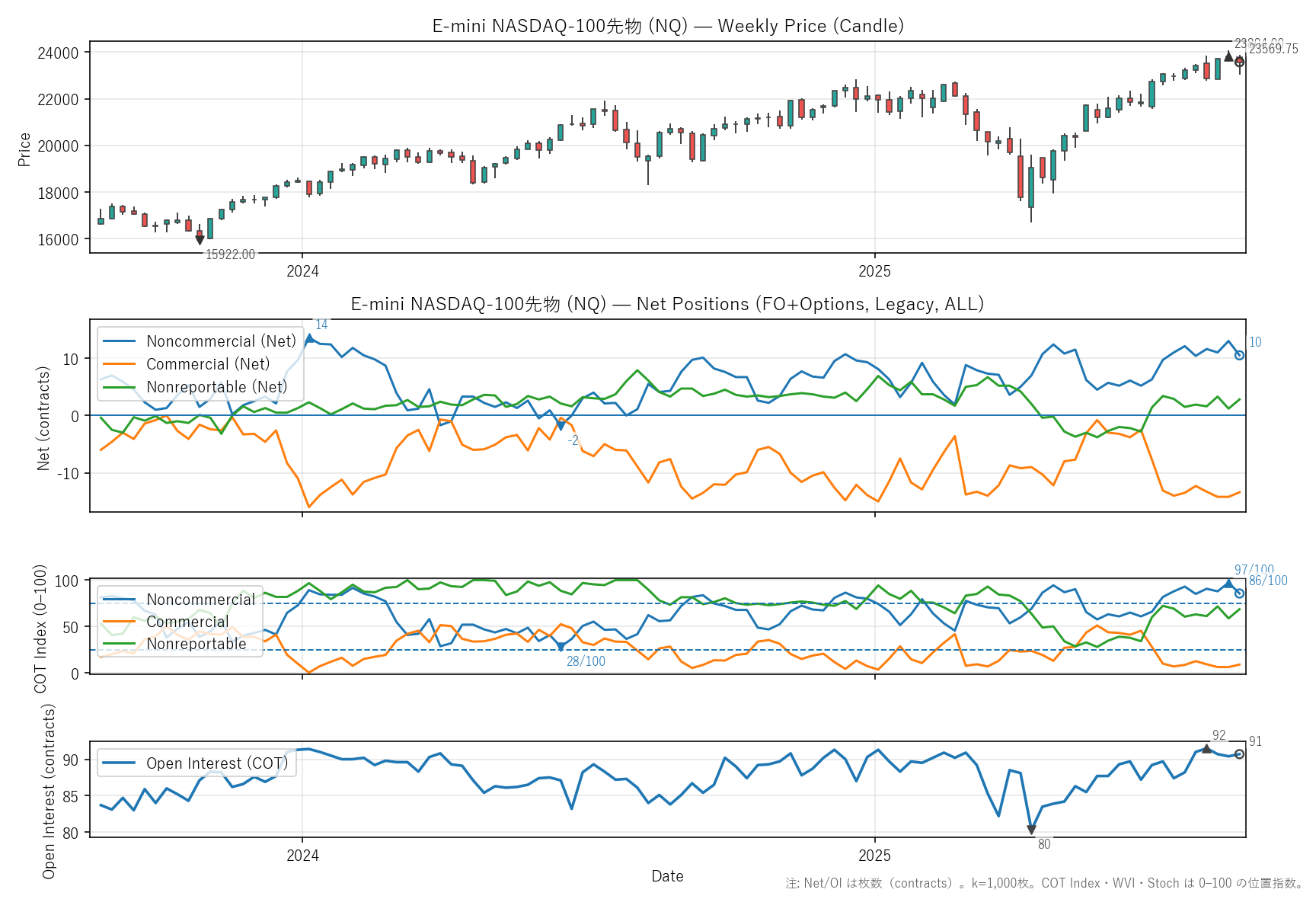The image size is (1316, 899).
Task: Click the down-triangle marker at open interest low
Action: pyautogui.click(x=1031, y=830)
